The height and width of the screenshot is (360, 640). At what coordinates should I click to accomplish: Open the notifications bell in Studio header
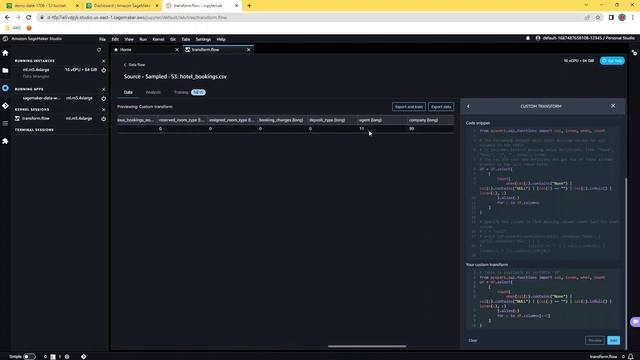[x=528, y=38]
